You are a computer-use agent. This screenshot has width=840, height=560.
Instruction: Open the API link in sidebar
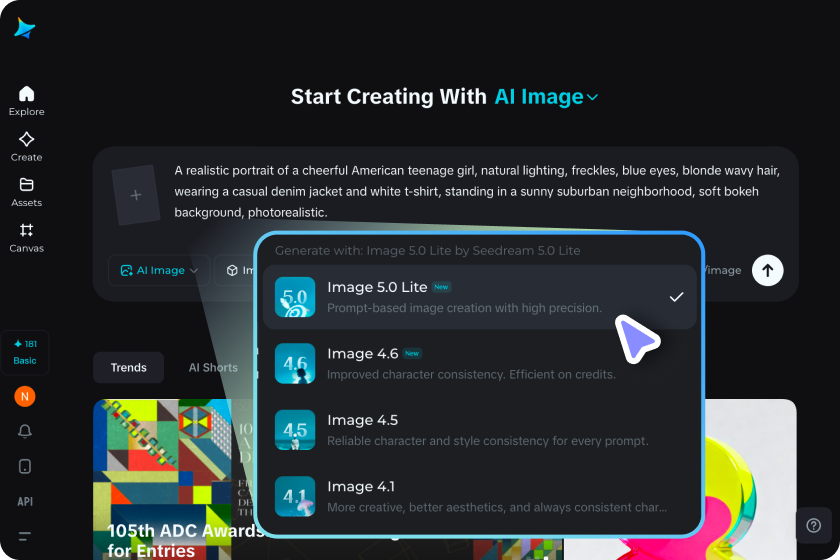(25, 502)
